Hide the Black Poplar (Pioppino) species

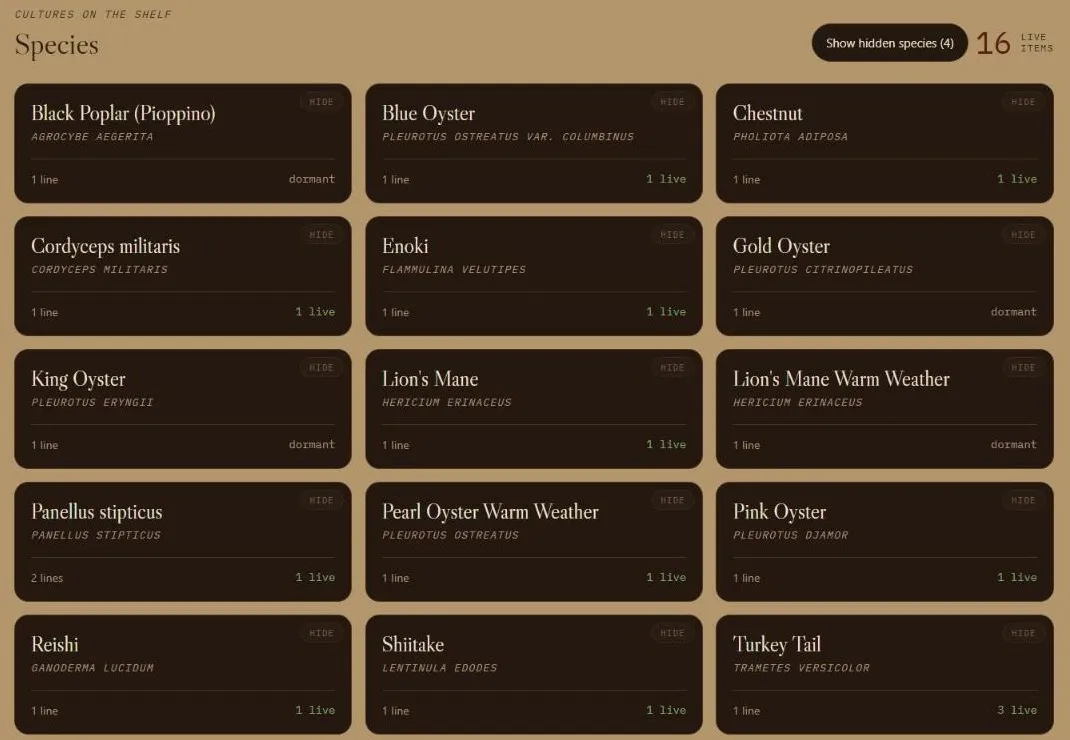click(x=321, y=102)
